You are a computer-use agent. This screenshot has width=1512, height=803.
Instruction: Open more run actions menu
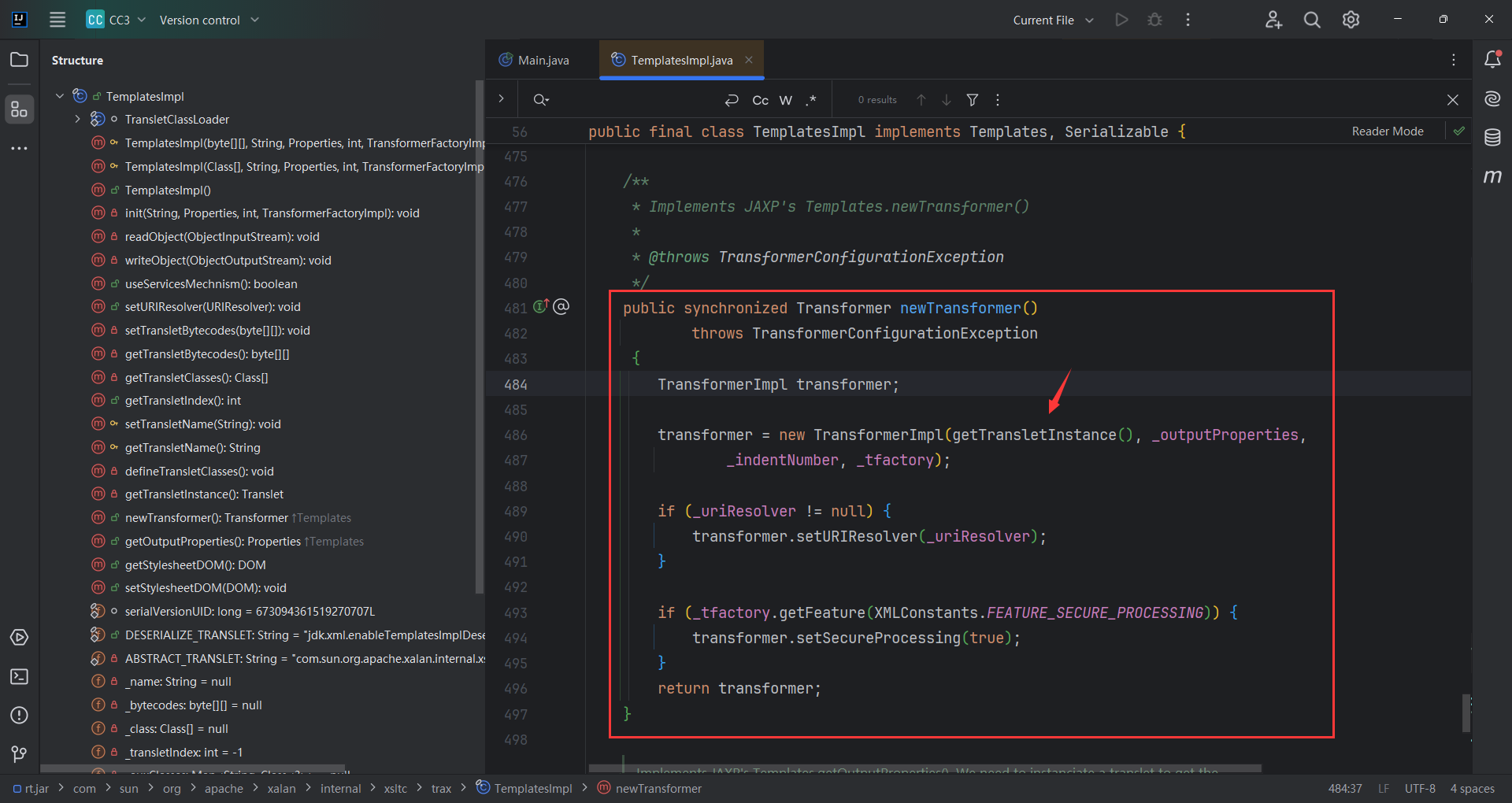[x=1188, y=20]
